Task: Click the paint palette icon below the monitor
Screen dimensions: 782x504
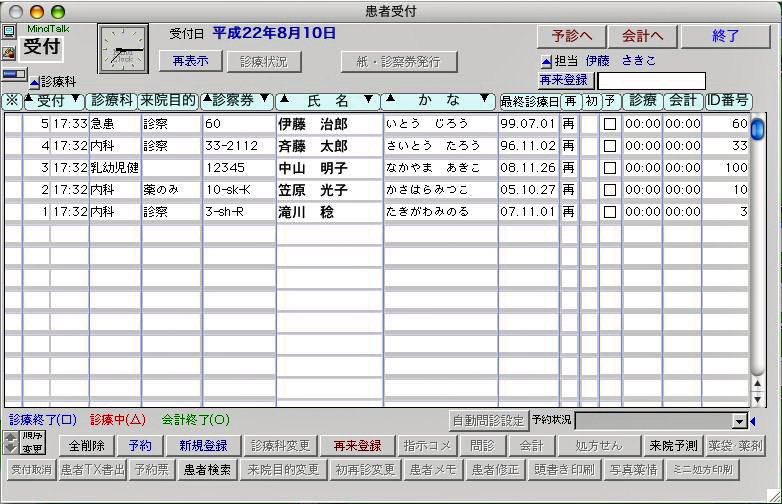Action: coord(8,52)
